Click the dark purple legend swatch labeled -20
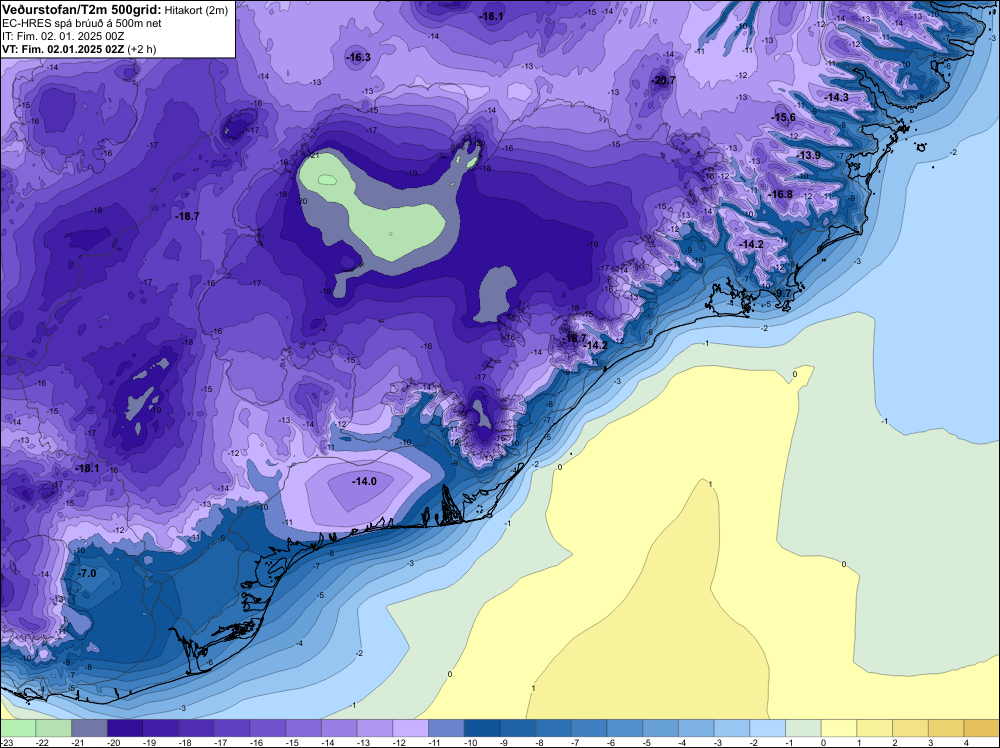 (x=125, y=728)
